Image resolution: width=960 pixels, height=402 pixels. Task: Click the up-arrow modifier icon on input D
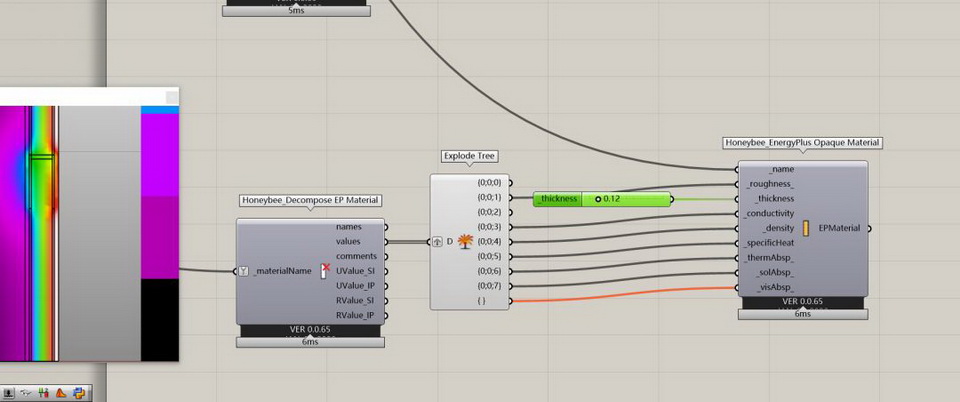(x=437, y=241)
